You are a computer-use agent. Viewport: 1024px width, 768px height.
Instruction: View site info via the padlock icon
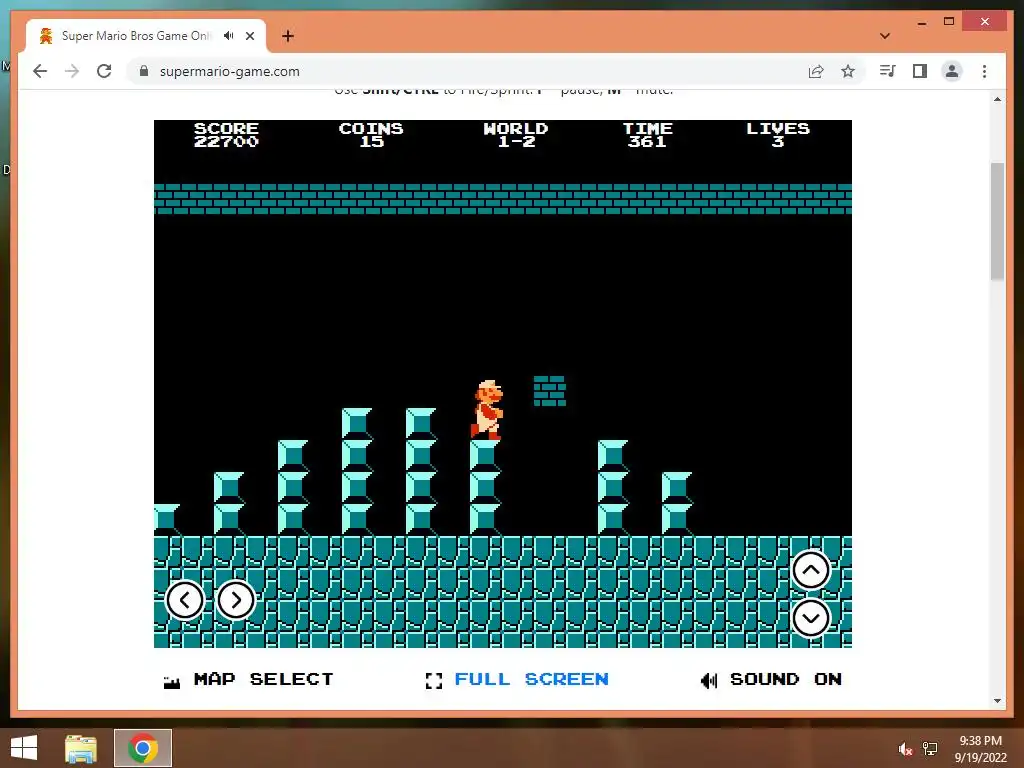144,71
